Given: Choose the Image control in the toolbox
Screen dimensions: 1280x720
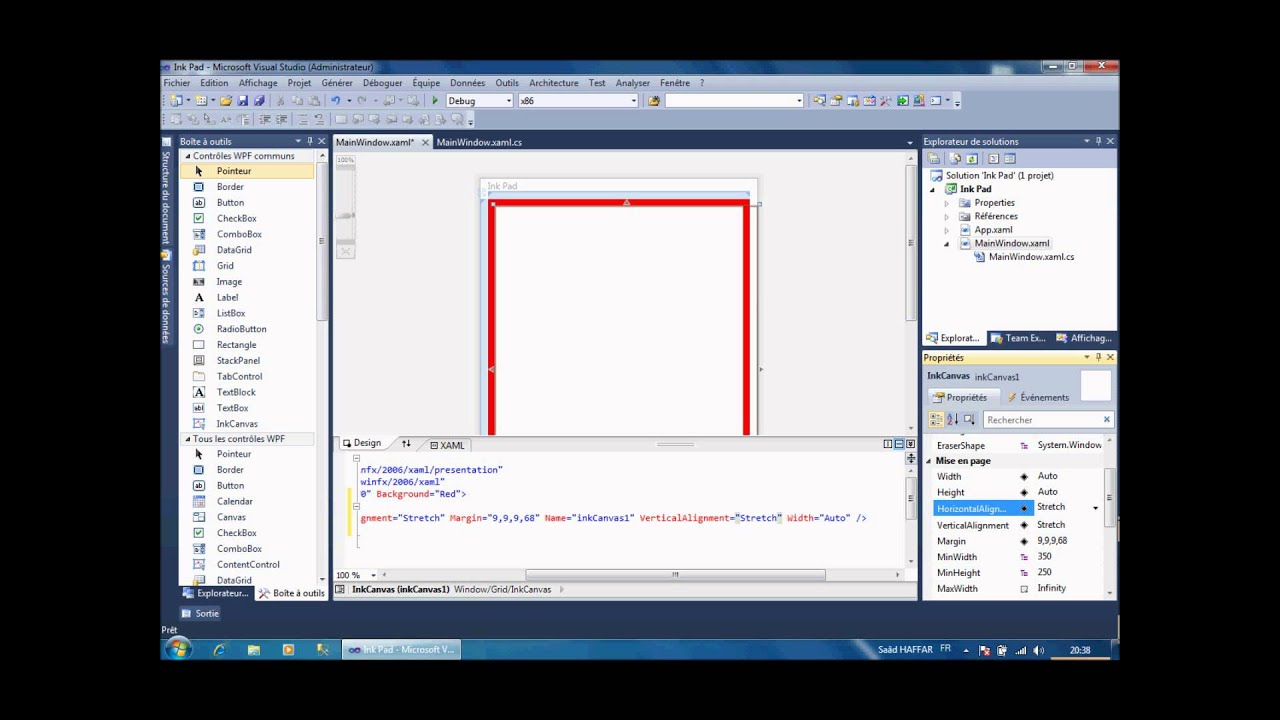Looking at the screenshot, I should pyautogui.click(x=246, y=282).
